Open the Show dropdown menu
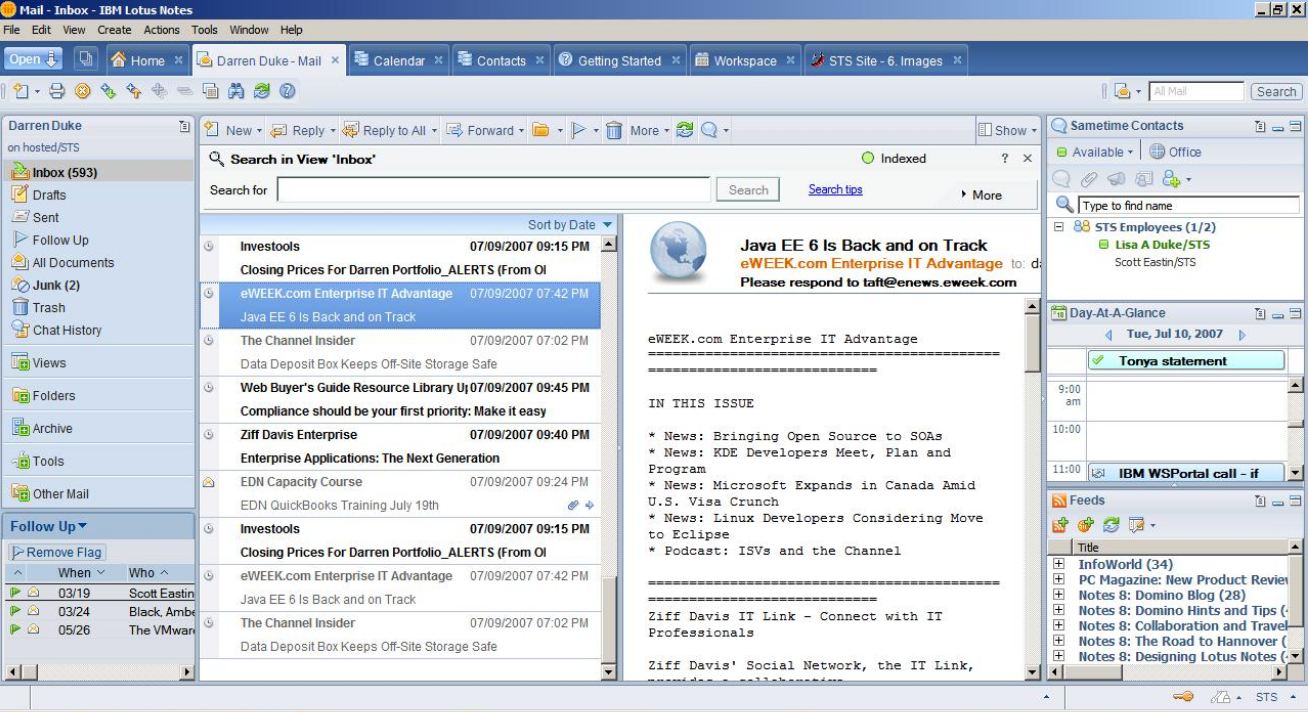The height and width of the screenshot is (712, 1308). pos(1007,130)
